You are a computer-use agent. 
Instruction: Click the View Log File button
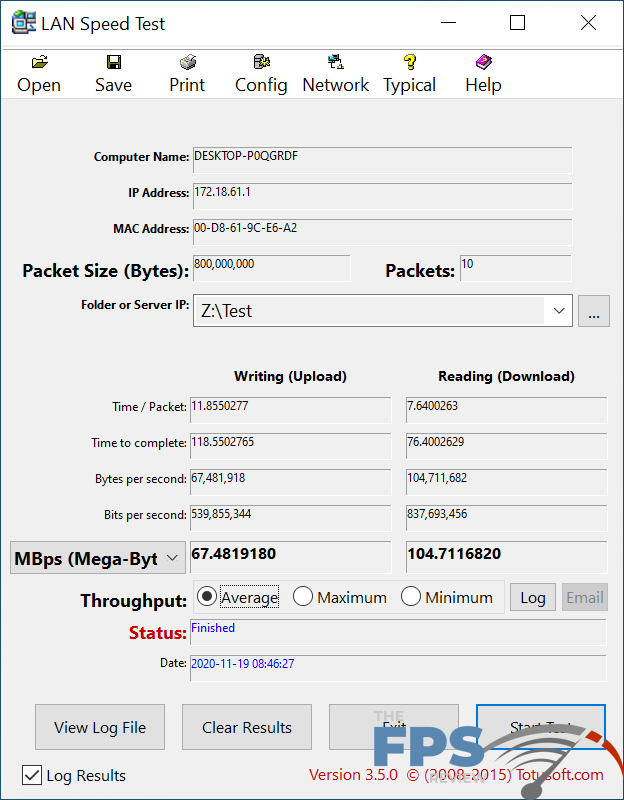coord(100,727)
